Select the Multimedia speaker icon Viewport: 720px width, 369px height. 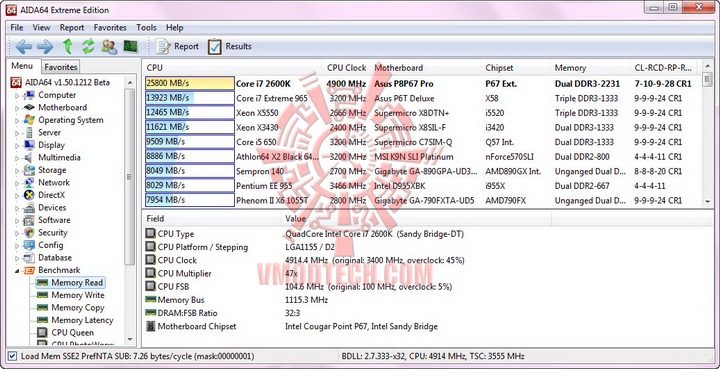pyautogui.click(x=29, y=158)
